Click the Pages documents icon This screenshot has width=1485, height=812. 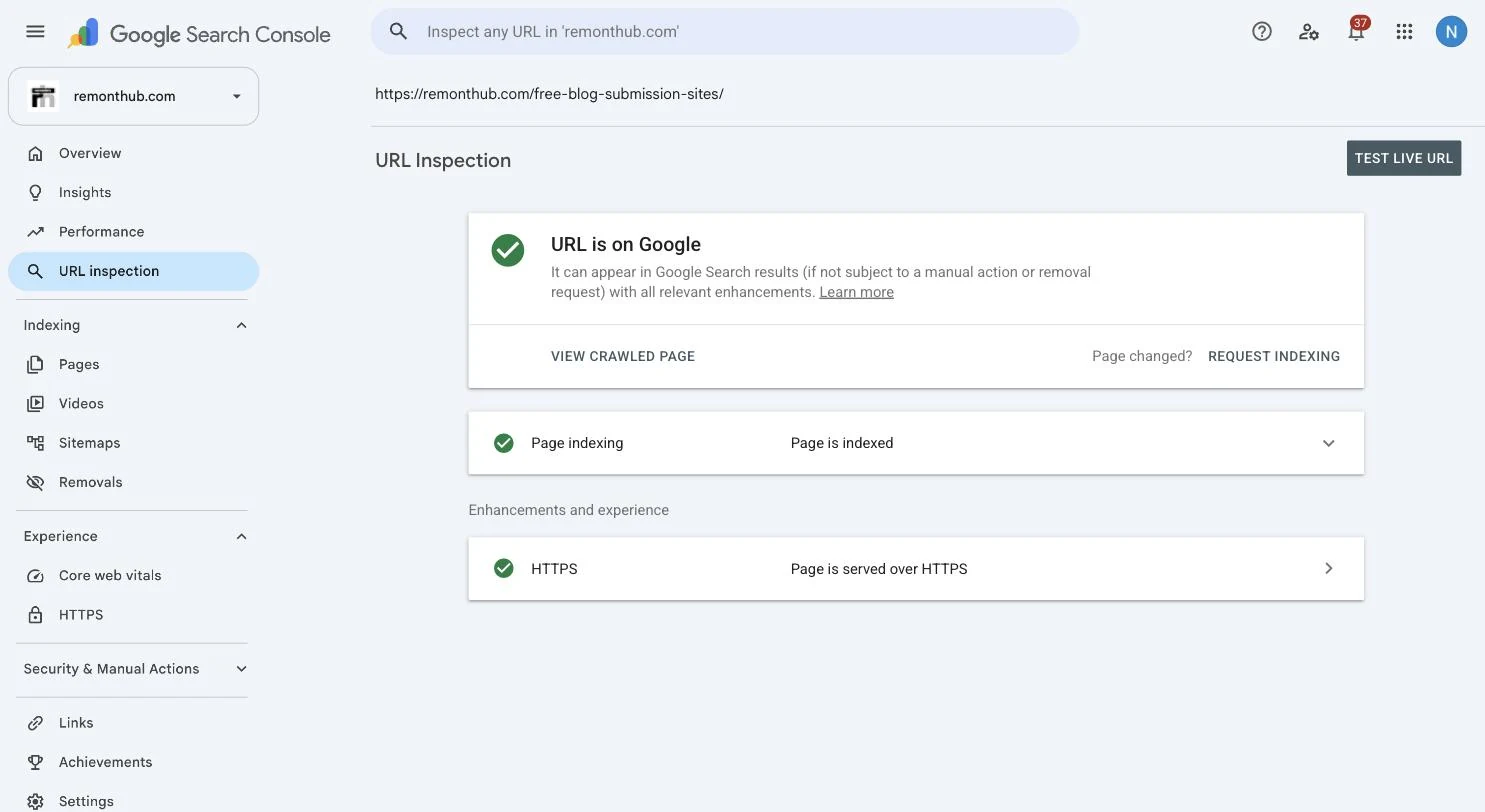[x=36, y=364]
